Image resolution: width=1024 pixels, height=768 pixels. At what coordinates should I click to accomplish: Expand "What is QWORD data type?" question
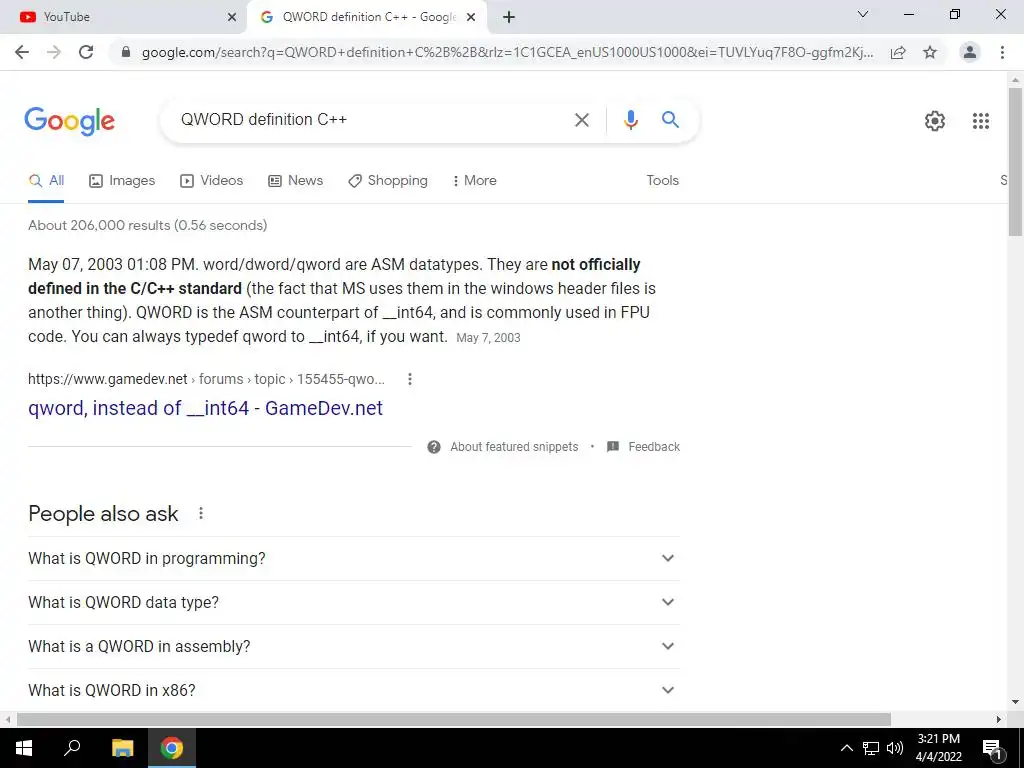353,602
